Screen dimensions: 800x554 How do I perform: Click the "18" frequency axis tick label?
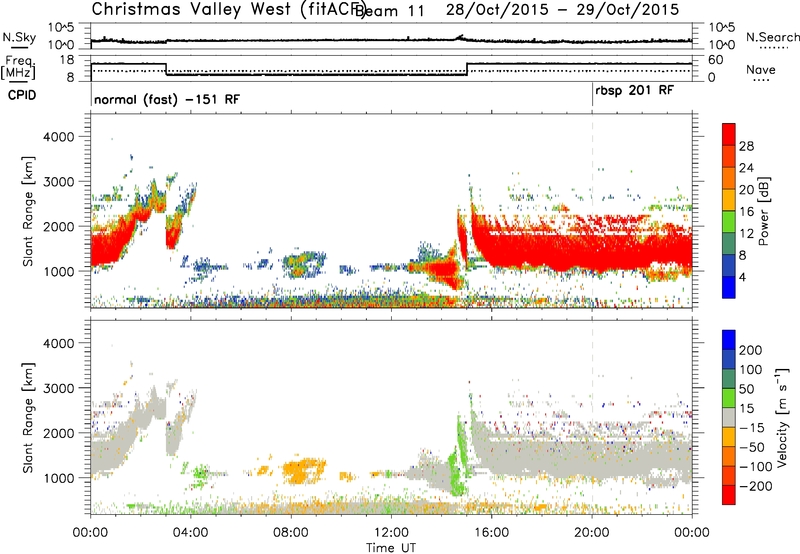coord(67,60)
